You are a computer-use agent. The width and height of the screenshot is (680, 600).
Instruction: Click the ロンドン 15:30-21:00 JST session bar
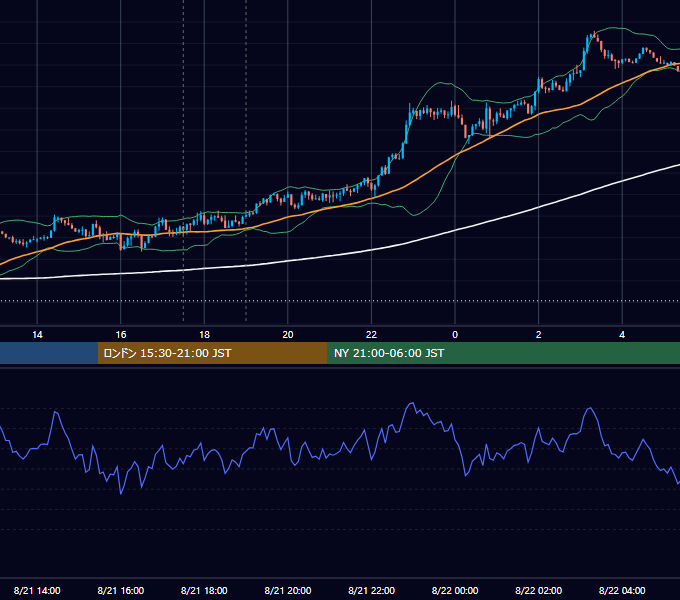[212, 353]
